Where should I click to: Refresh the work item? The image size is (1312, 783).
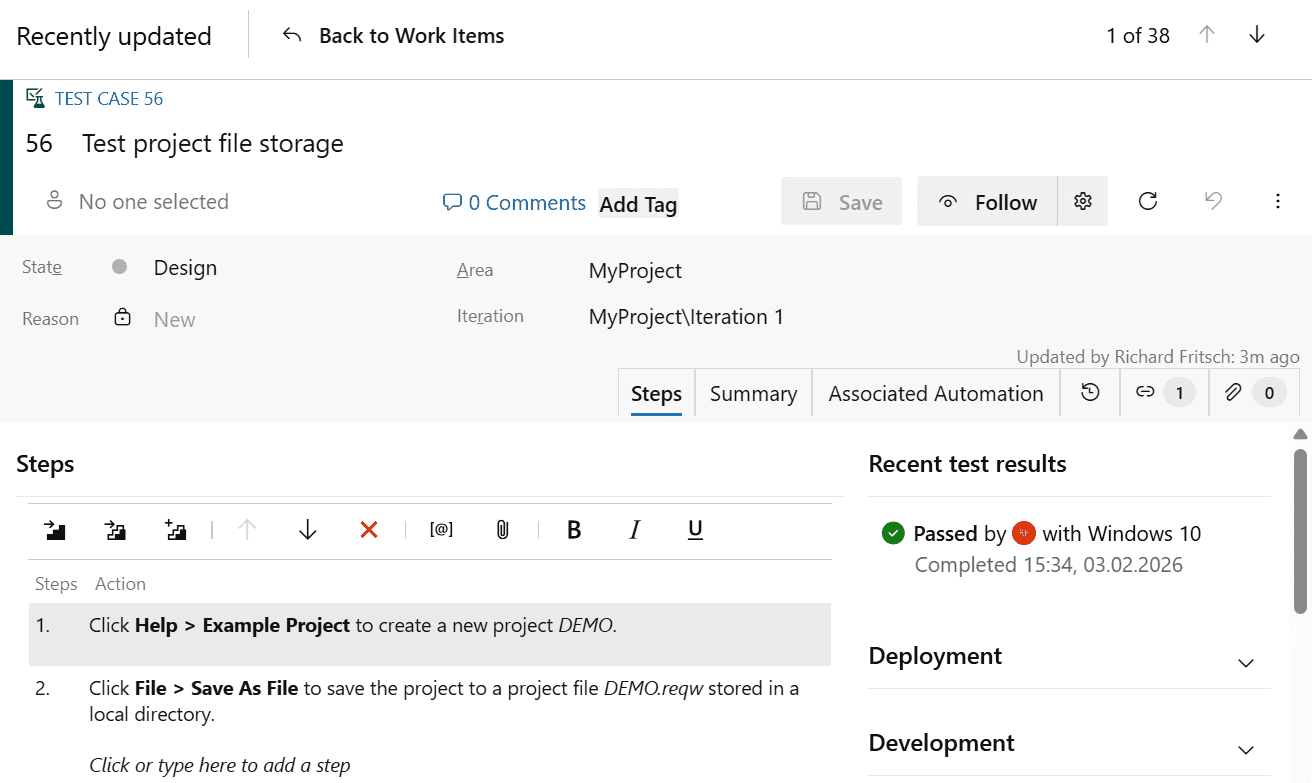coord(1147,201)
